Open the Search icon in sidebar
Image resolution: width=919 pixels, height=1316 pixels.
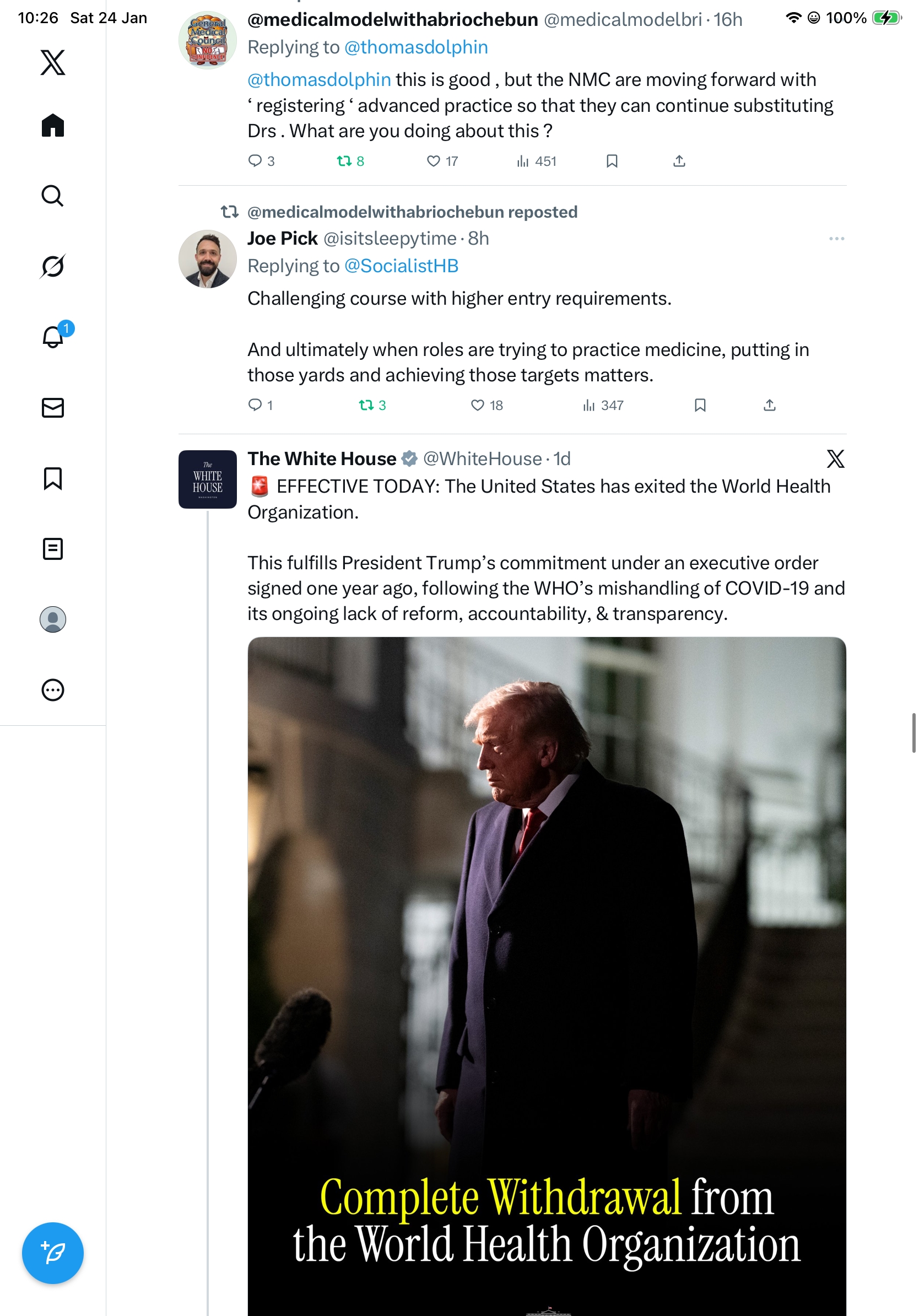click(53, 196)
